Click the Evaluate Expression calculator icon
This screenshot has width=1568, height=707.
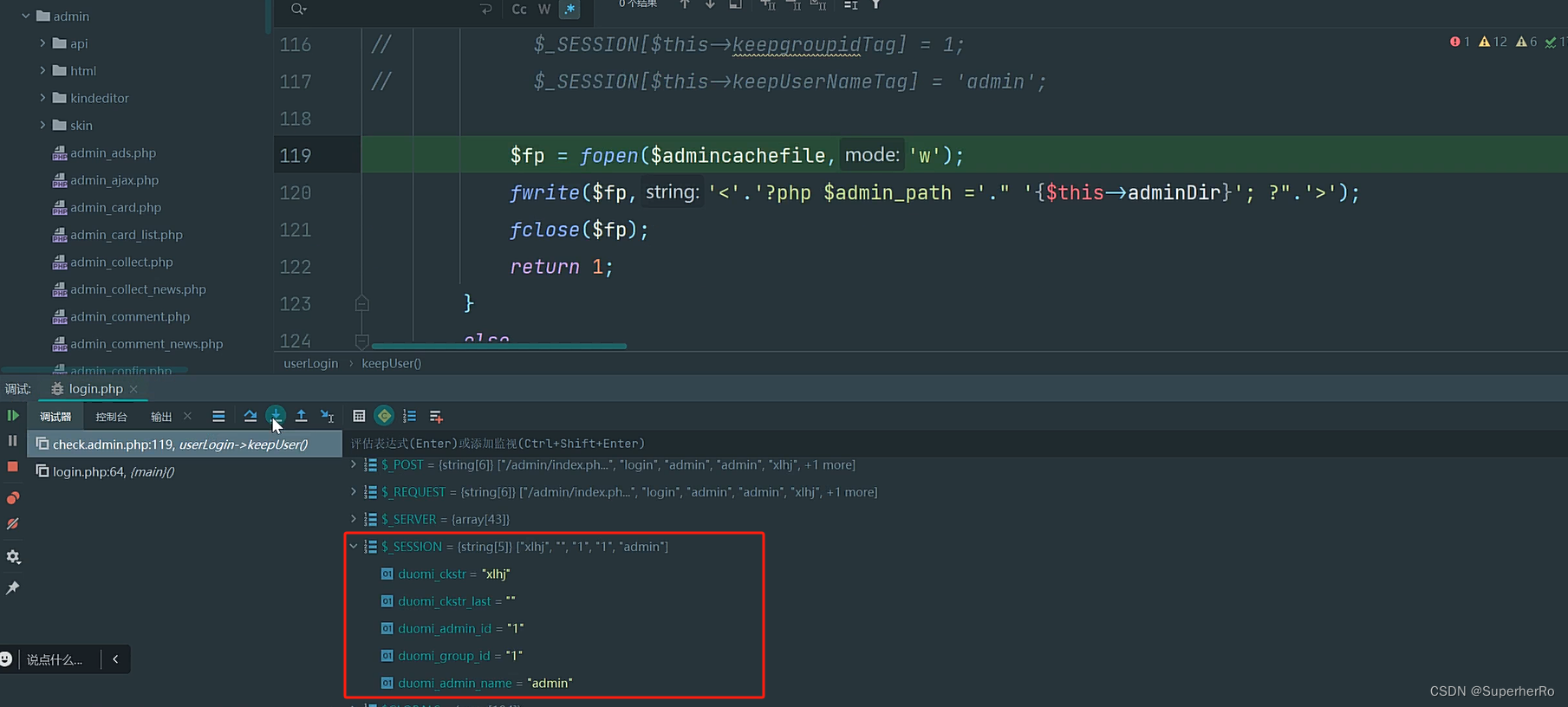pos(359,417)
